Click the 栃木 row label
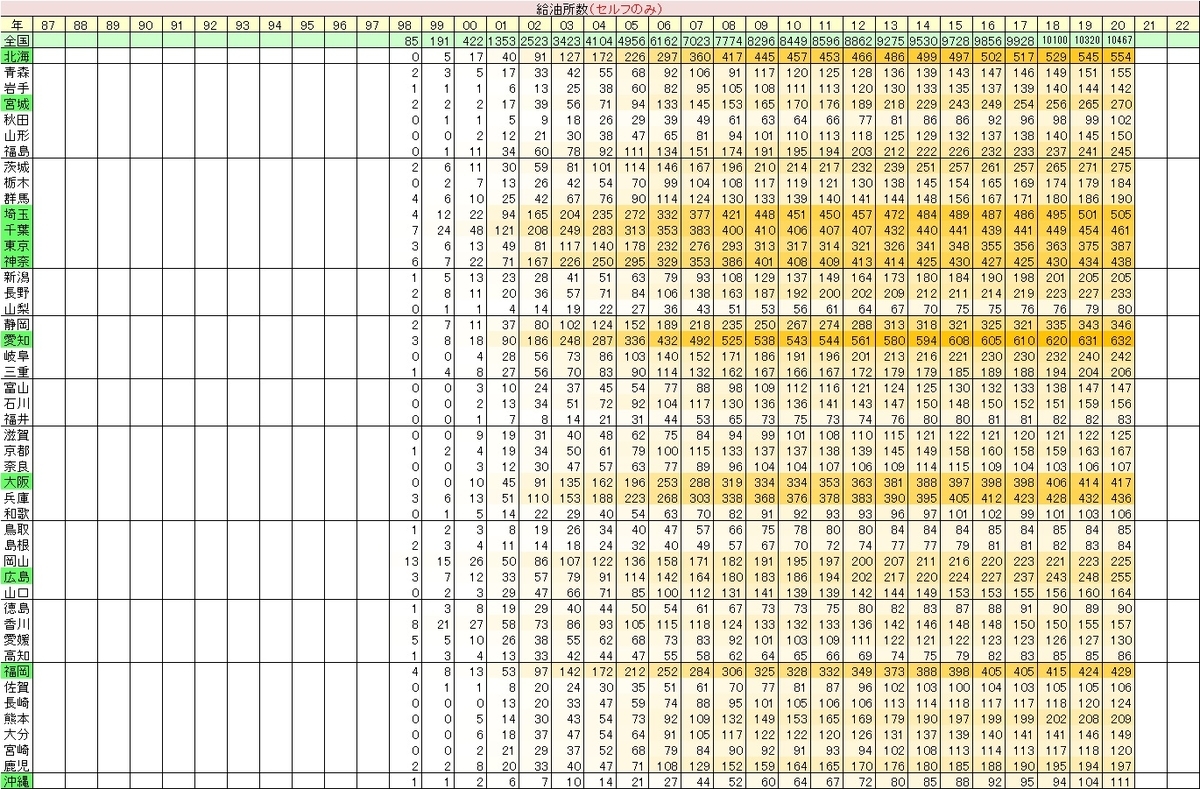 point(16,183)
